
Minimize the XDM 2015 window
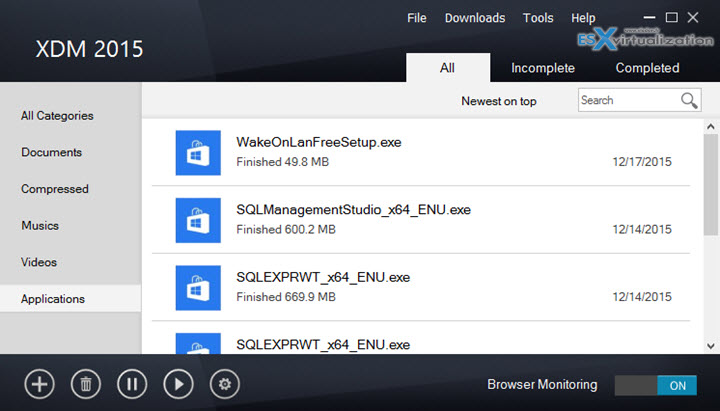pos(649,18)
